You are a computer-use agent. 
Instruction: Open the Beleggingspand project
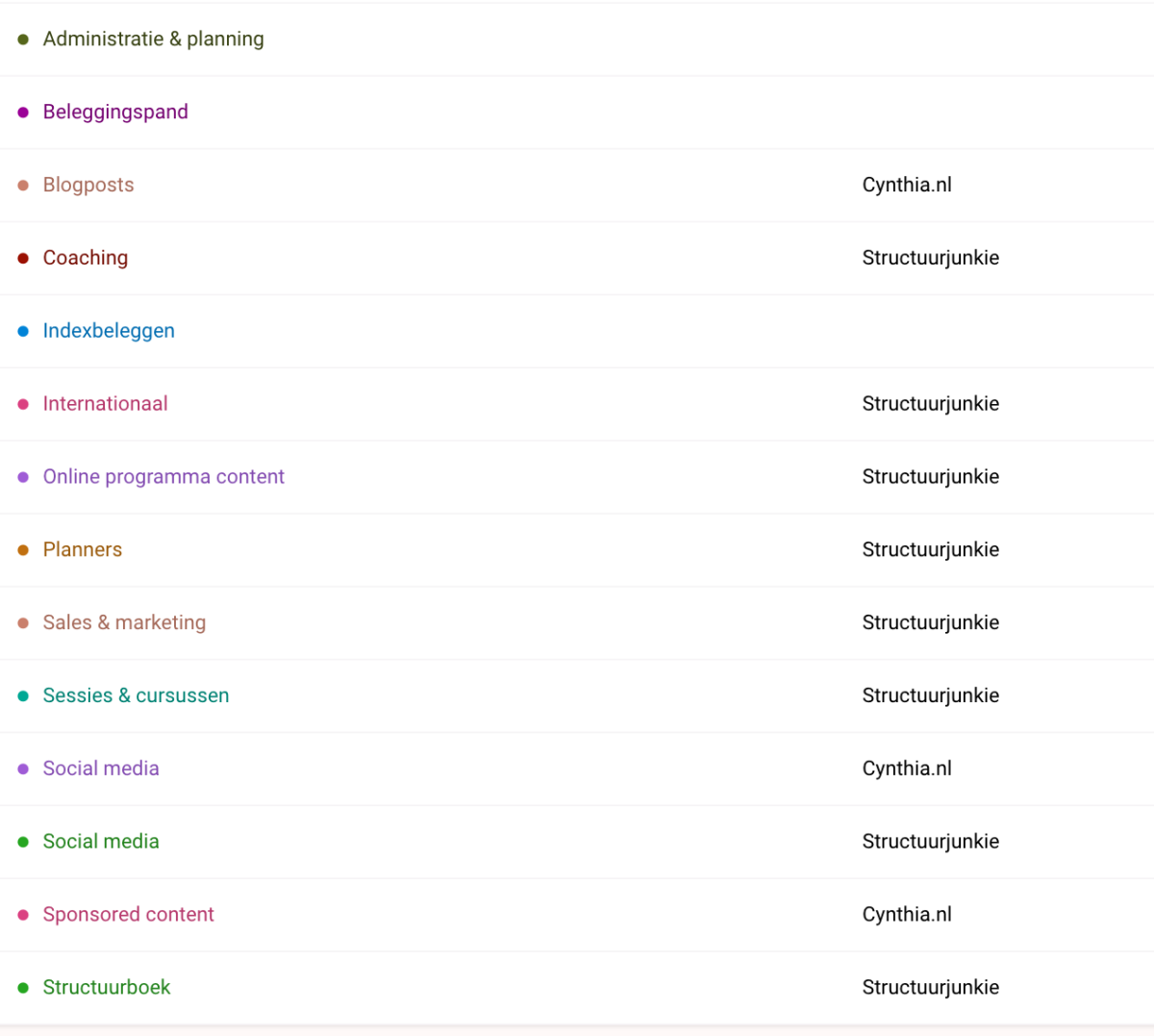point(115,113)
